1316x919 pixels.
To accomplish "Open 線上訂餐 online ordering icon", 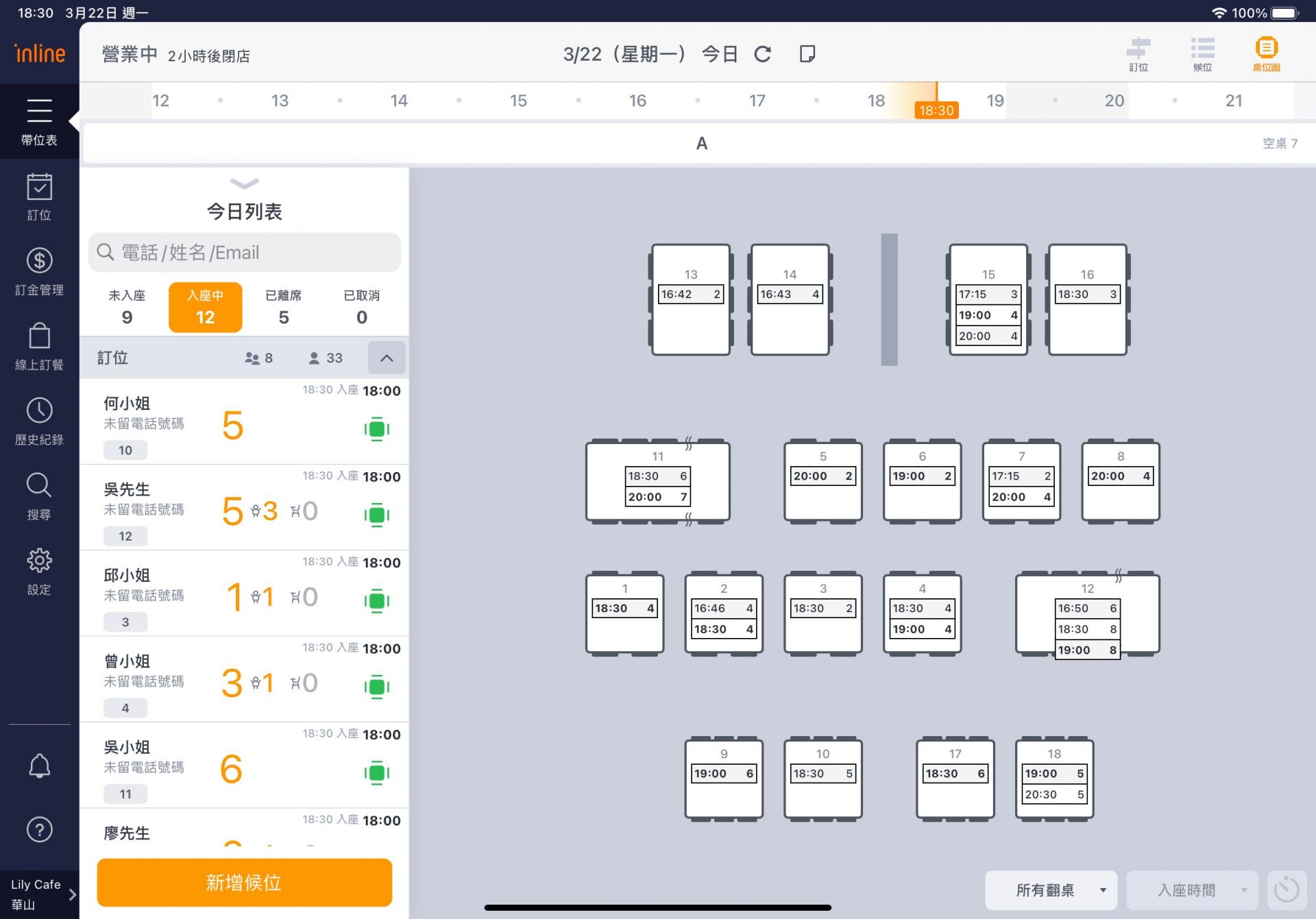I will point(39,346).
